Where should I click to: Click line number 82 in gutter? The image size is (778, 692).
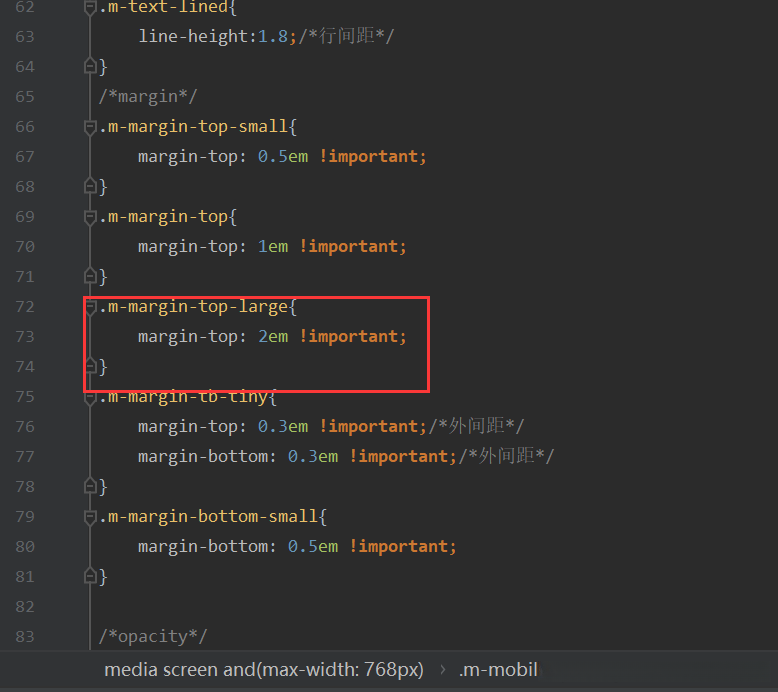25,607
